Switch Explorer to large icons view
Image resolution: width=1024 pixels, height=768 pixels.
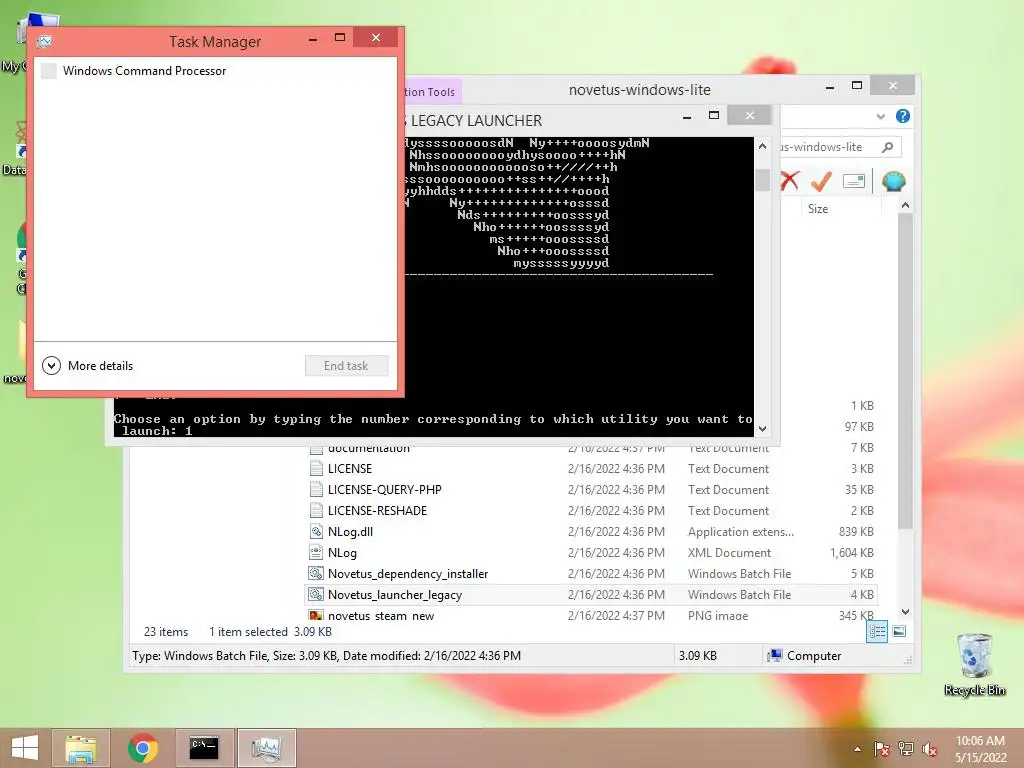pos(899,632)
